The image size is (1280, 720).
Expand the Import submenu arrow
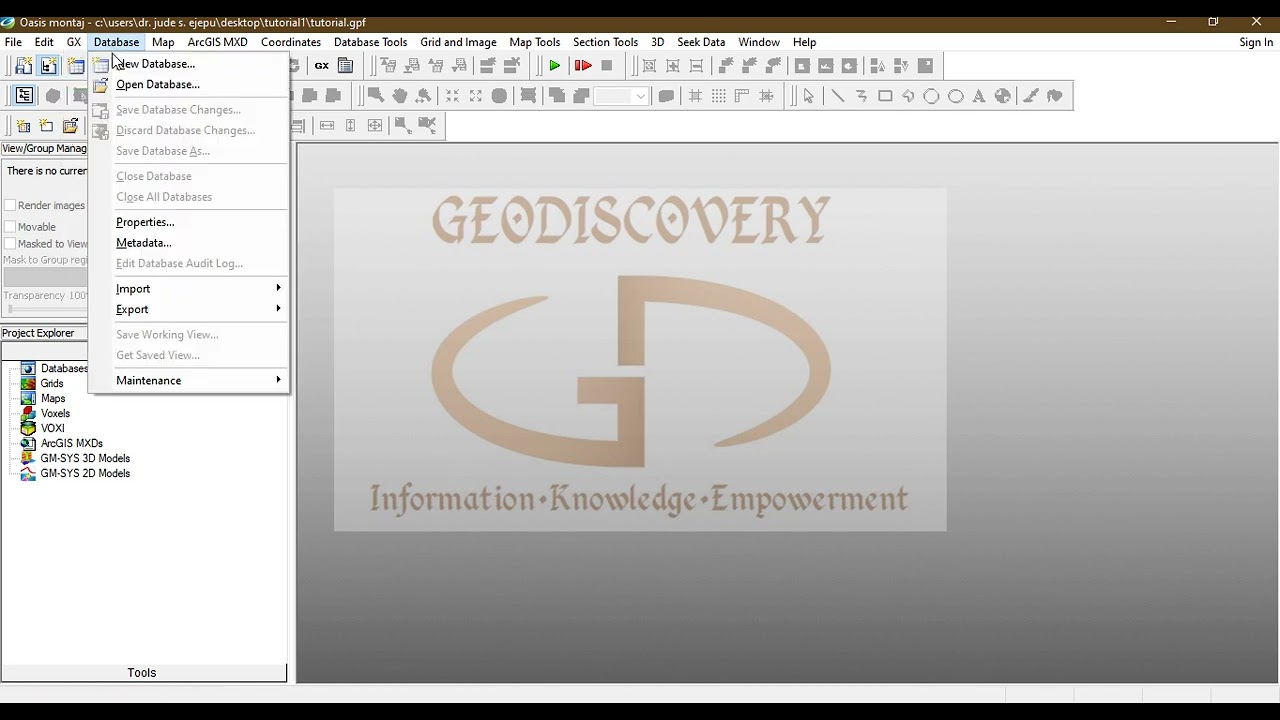(278, 289)
